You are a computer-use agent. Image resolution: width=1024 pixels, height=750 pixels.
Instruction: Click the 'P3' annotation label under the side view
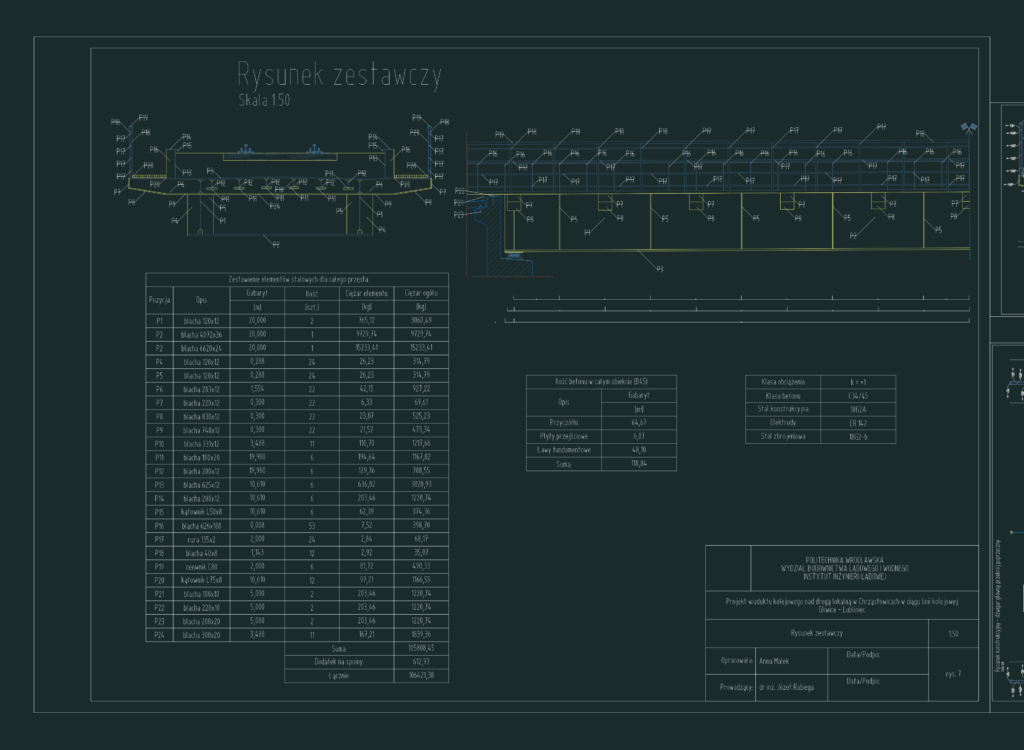tap(660, 269)
